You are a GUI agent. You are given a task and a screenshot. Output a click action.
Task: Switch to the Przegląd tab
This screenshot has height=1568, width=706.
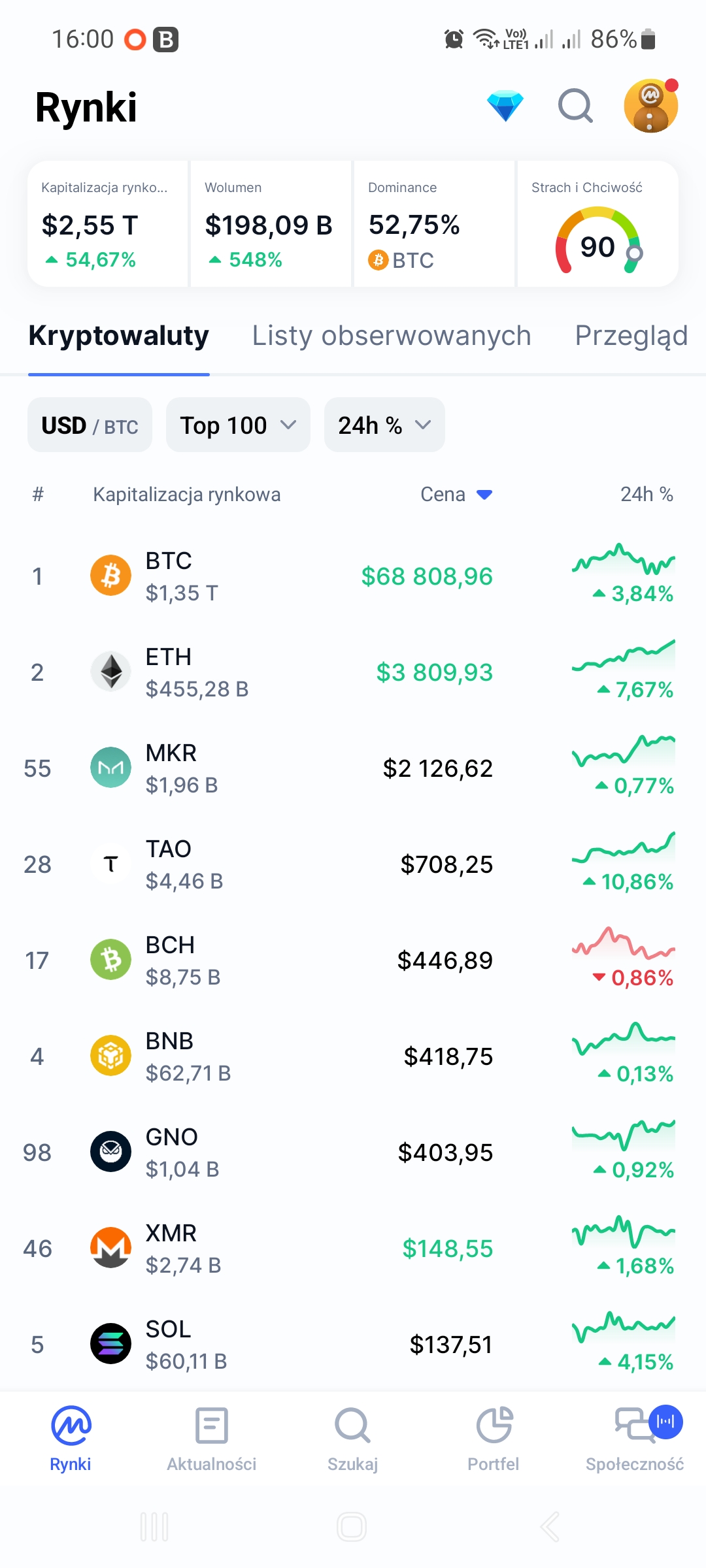[x=631, y=336]
